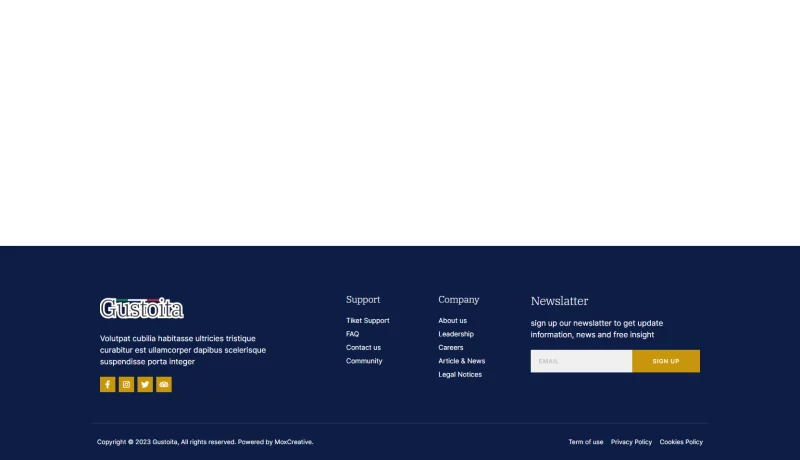The width and height of the screenshot is (800, 460).
Task: View the Careers link
Action: click(x=451, y=348)
